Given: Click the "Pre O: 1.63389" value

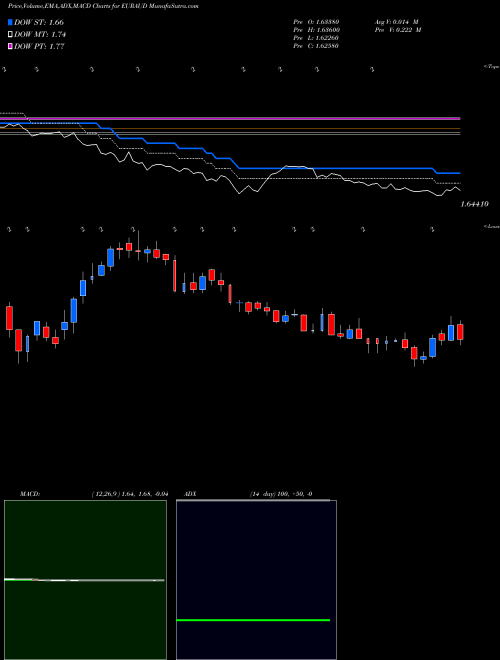Looking at the screenshot, I should tap(317, 22).
